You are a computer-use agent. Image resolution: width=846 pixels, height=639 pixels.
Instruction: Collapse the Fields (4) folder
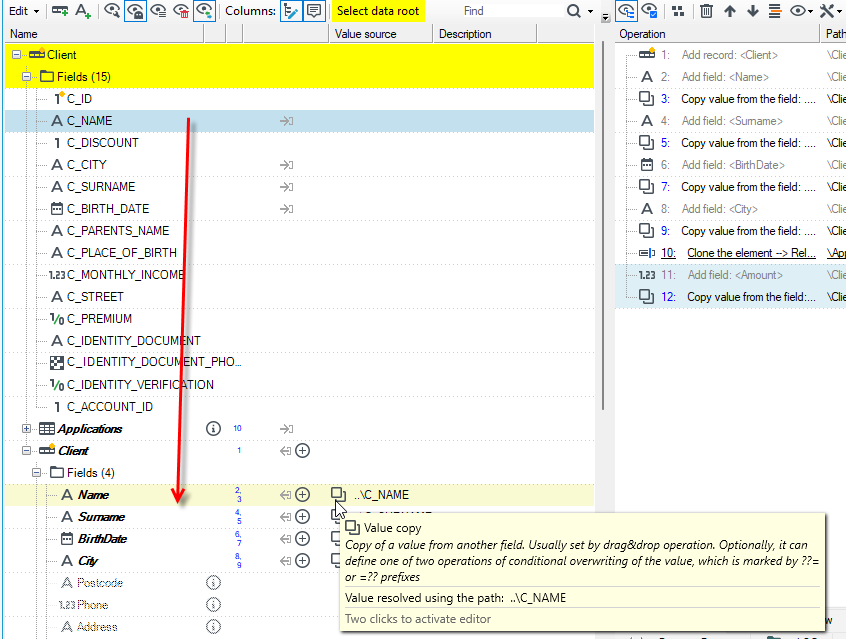click(36, 473)
